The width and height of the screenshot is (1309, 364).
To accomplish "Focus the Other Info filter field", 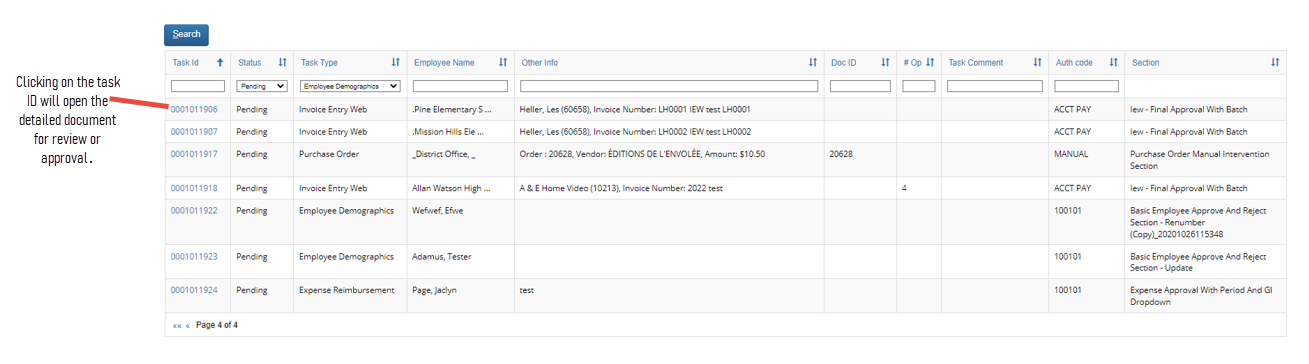I will (x=669, y=86).
